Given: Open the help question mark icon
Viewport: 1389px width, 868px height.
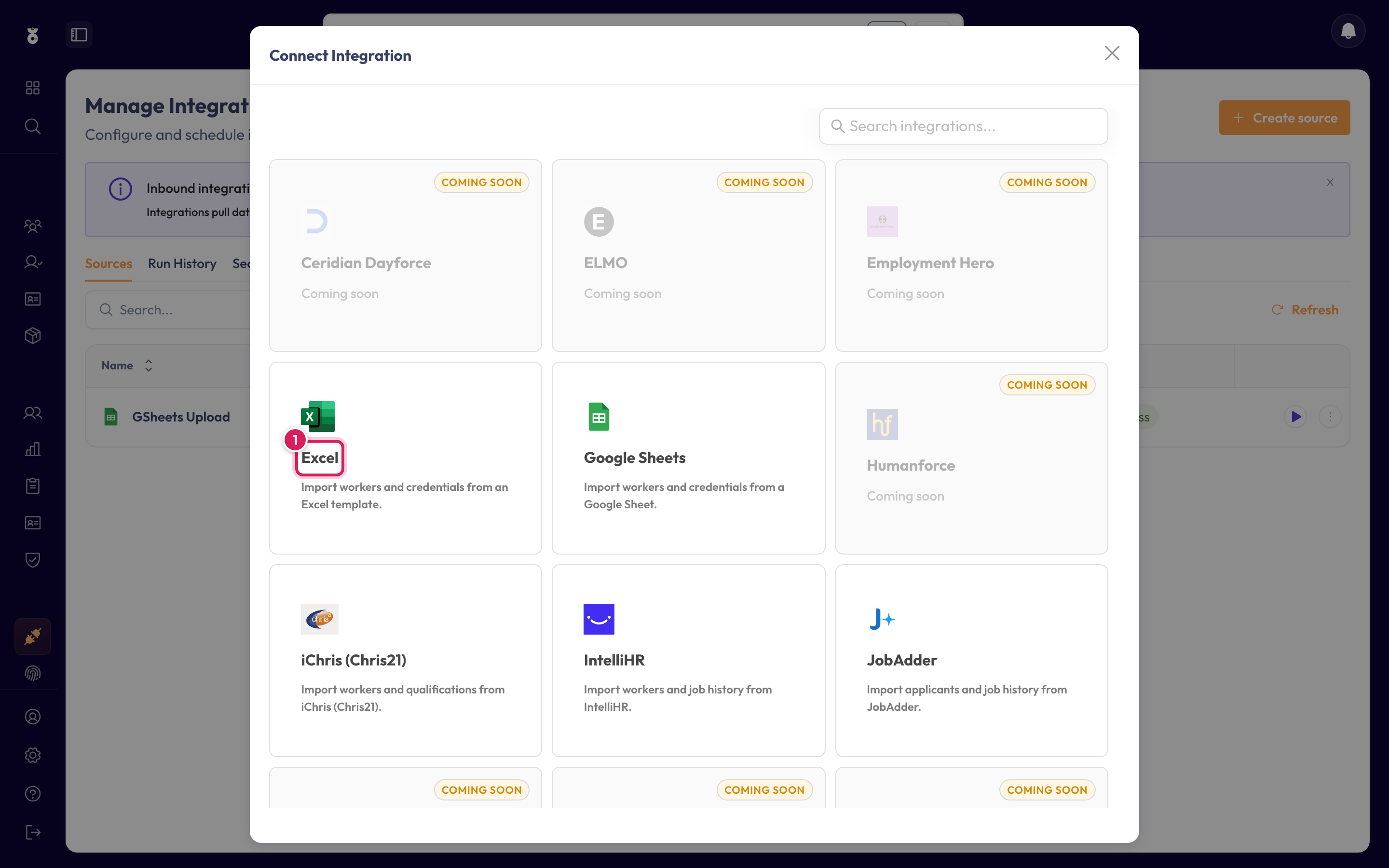Looking at the screenshot, I should (33, 793).
